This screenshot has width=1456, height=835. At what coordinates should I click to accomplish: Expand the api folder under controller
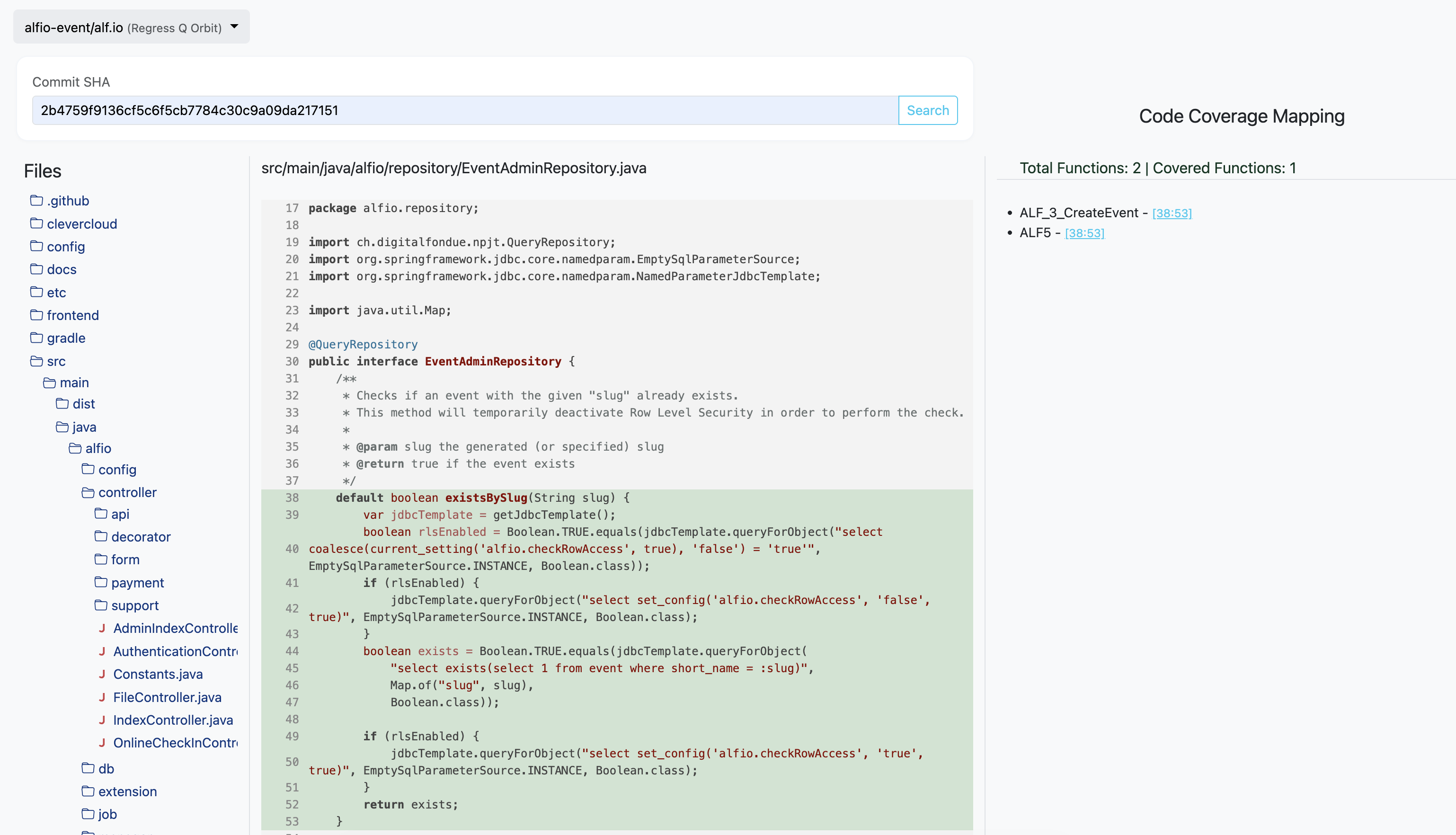click(x=120, y=514)
